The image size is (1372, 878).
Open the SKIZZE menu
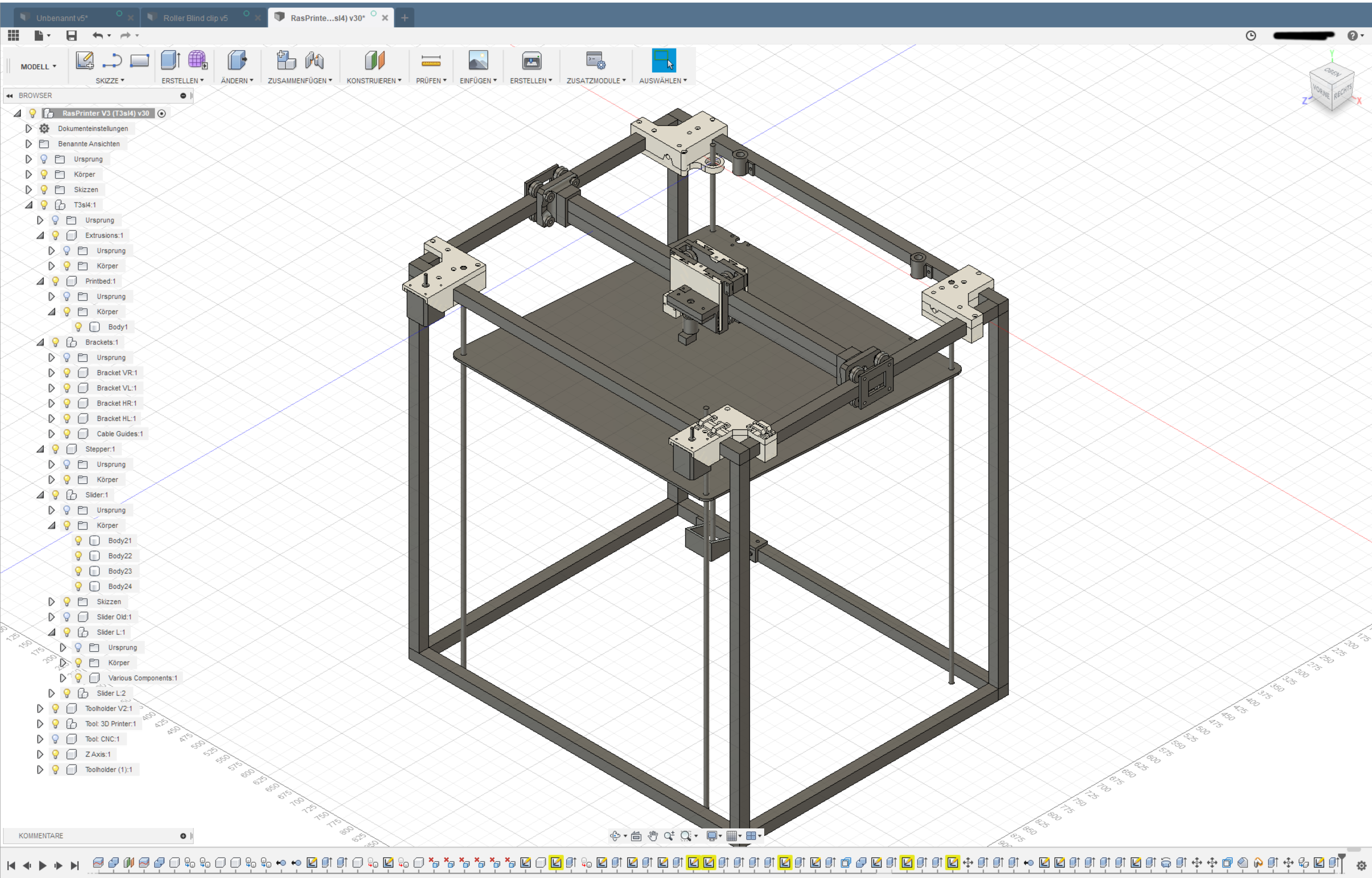pos(109,81)
